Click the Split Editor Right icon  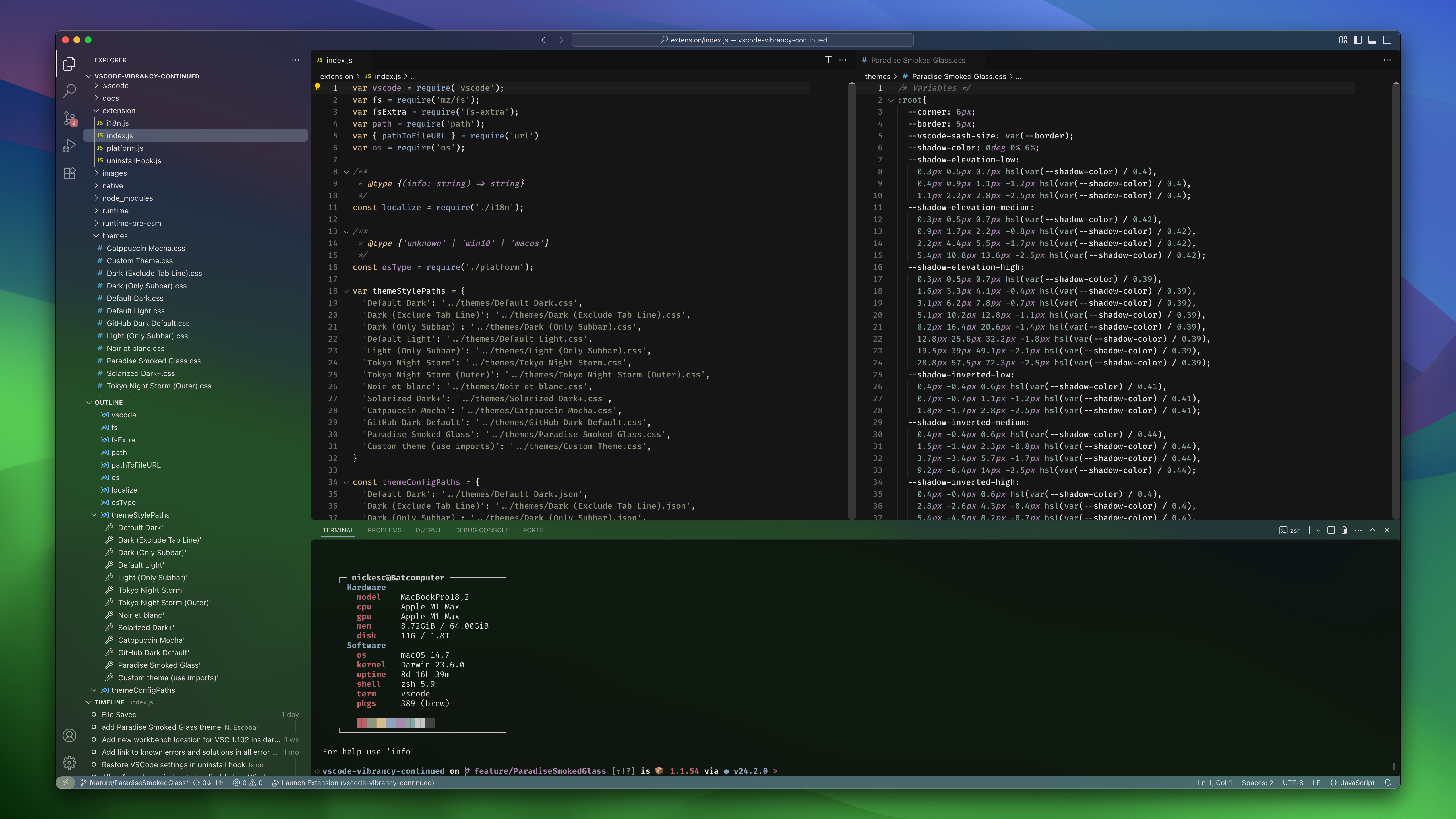[828, 60]
